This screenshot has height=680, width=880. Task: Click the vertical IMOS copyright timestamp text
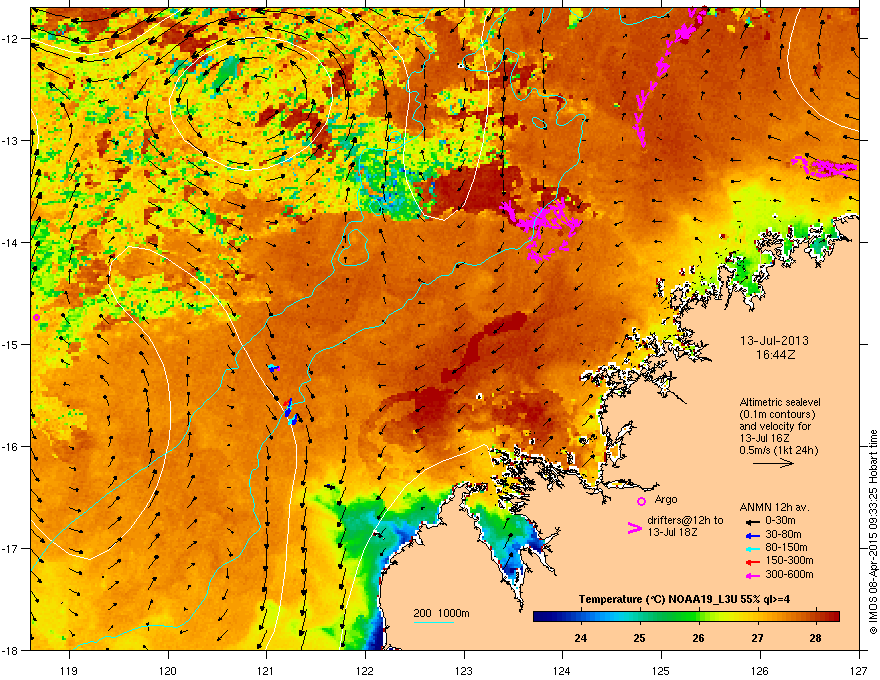873,532
